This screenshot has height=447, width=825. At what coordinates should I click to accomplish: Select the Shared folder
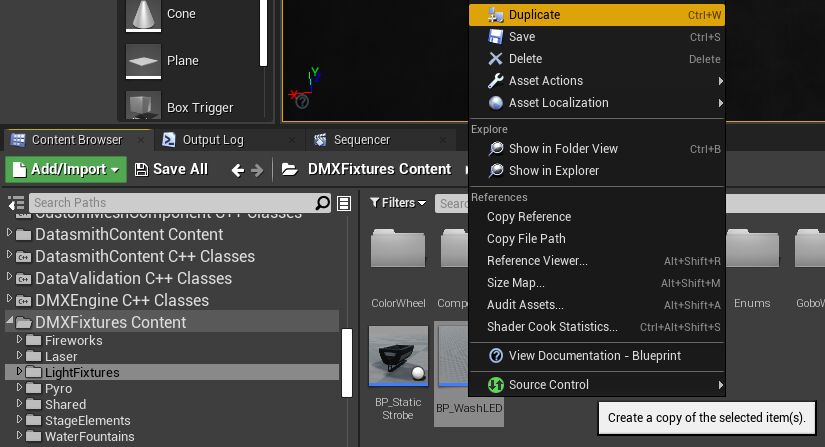(65, 404)
